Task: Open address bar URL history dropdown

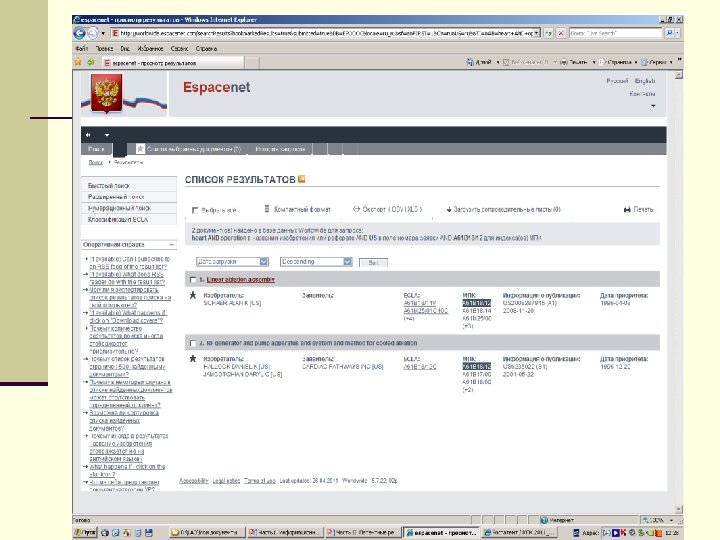Action: tap(537, 33)
